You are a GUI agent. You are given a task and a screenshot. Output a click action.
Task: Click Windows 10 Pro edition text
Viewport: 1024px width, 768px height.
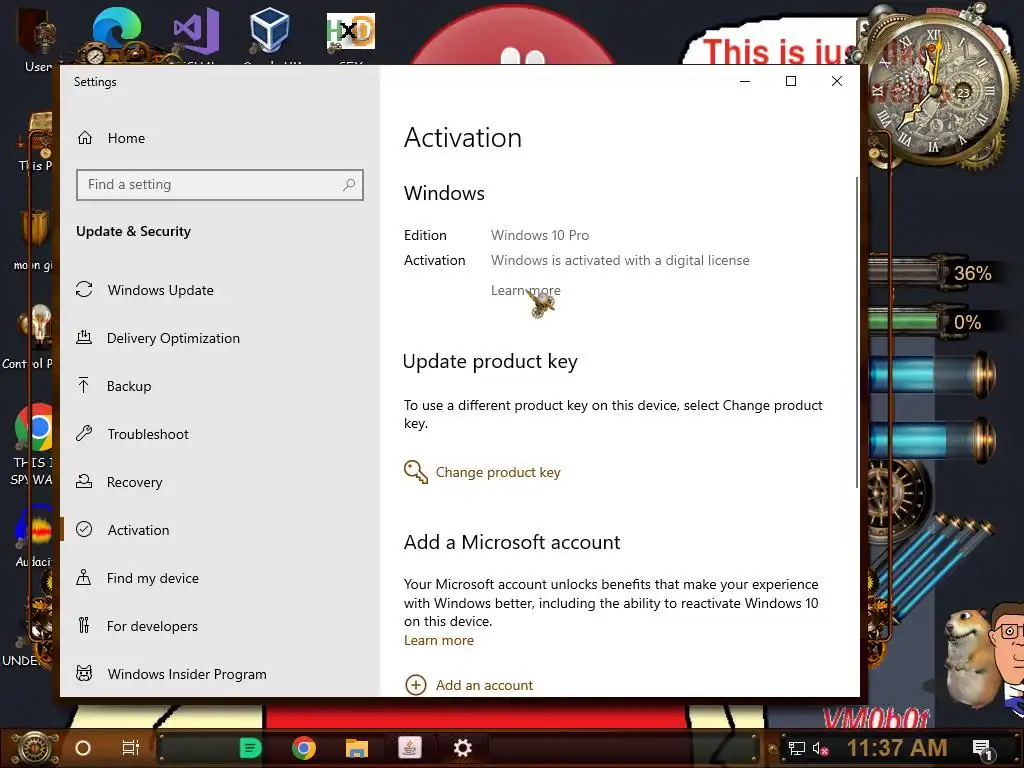(x=540, y=235)
